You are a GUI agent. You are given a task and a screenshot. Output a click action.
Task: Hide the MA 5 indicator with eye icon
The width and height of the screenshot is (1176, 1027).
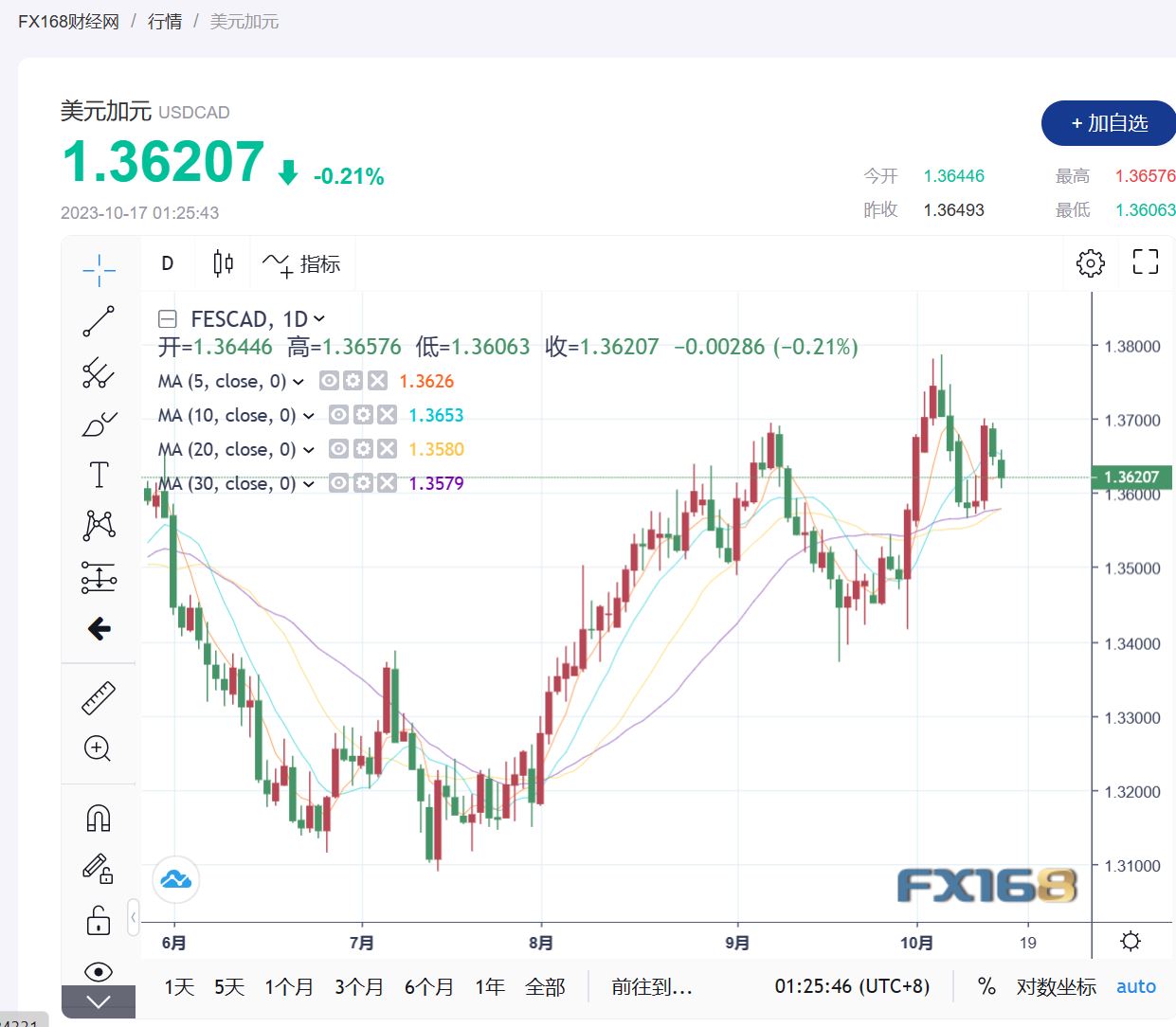pyautogui.click(x=329, y=381)
